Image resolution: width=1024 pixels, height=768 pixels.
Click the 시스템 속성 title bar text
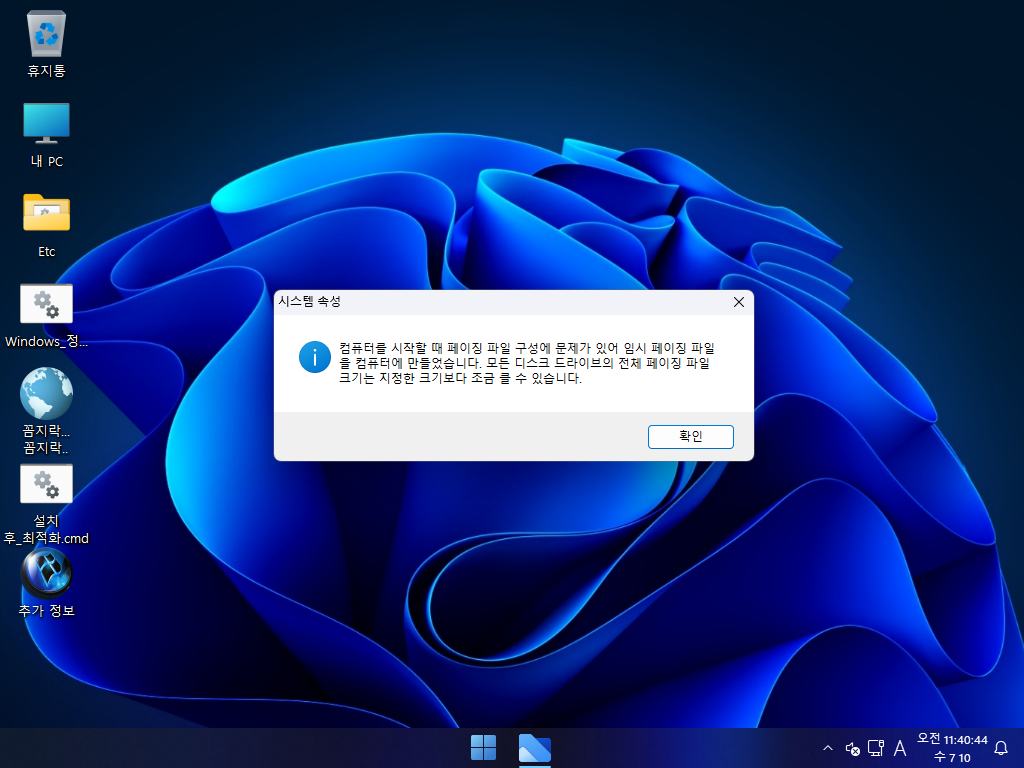pos(310,301)
